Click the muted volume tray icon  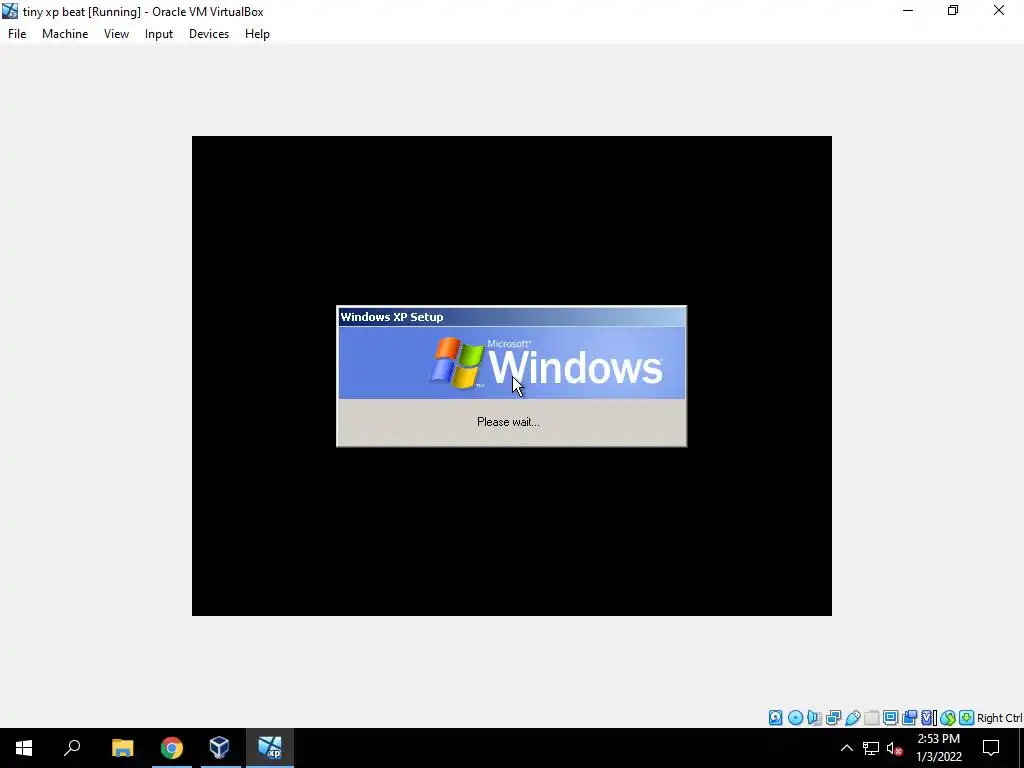tap(895, 748)
